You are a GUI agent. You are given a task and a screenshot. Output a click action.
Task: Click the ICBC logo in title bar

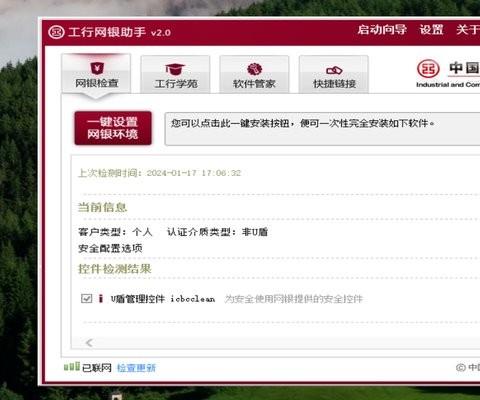pyautogui.click(x=56, y=32)
